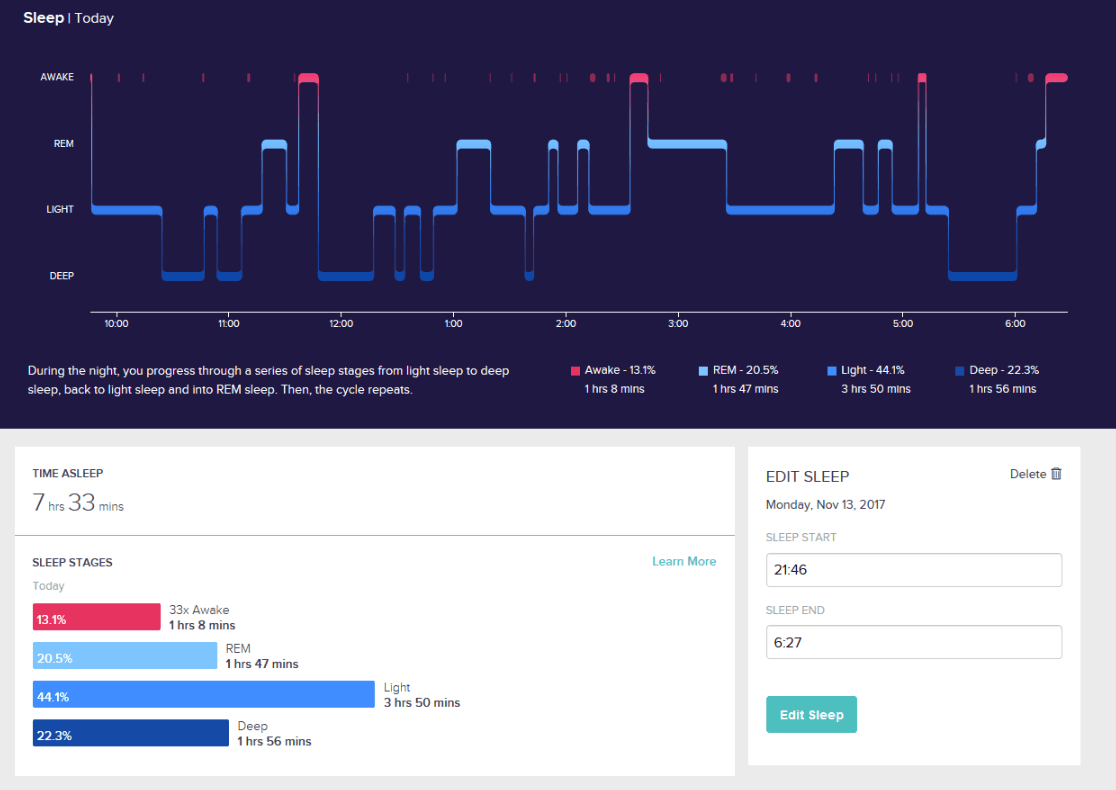This screenshot has height=790, width=1116.
Task: Click the red Awake legend square
Action: 575,371
